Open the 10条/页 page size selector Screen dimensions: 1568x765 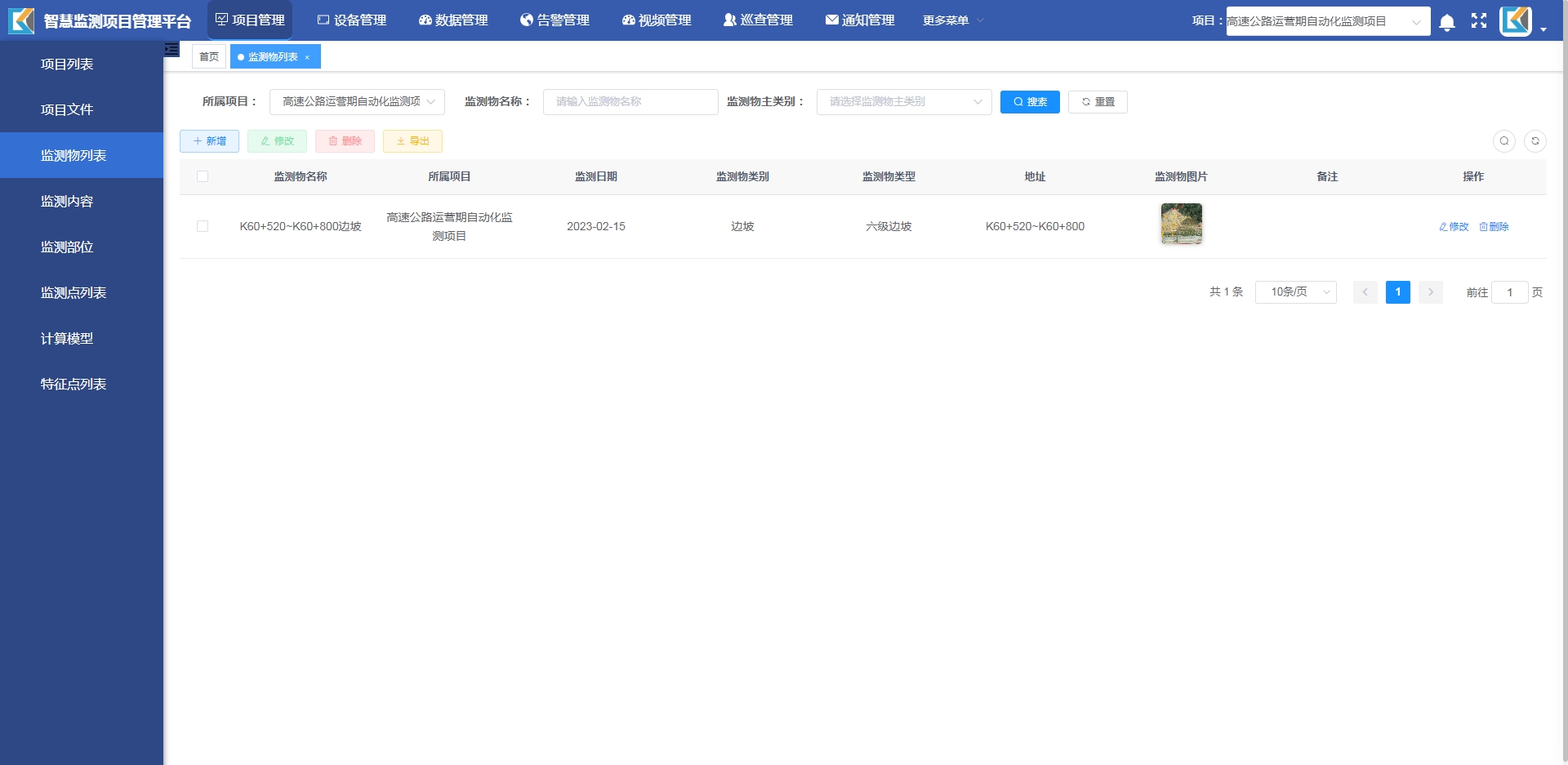1295,292
